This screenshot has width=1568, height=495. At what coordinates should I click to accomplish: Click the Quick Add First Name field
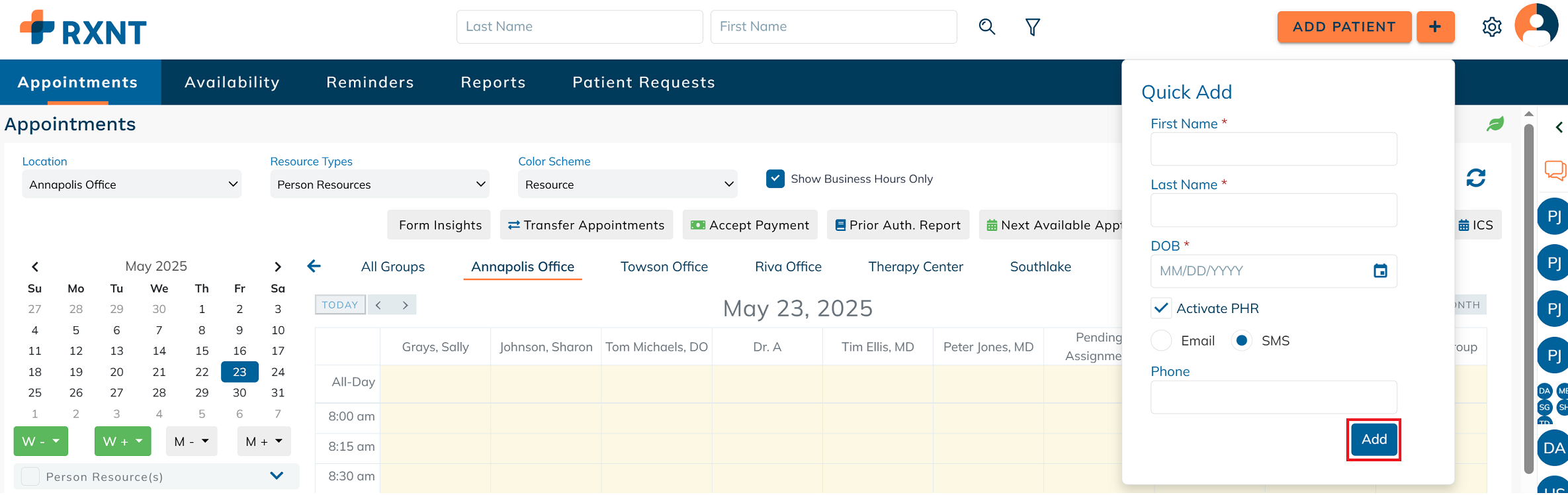(1274, 150)
